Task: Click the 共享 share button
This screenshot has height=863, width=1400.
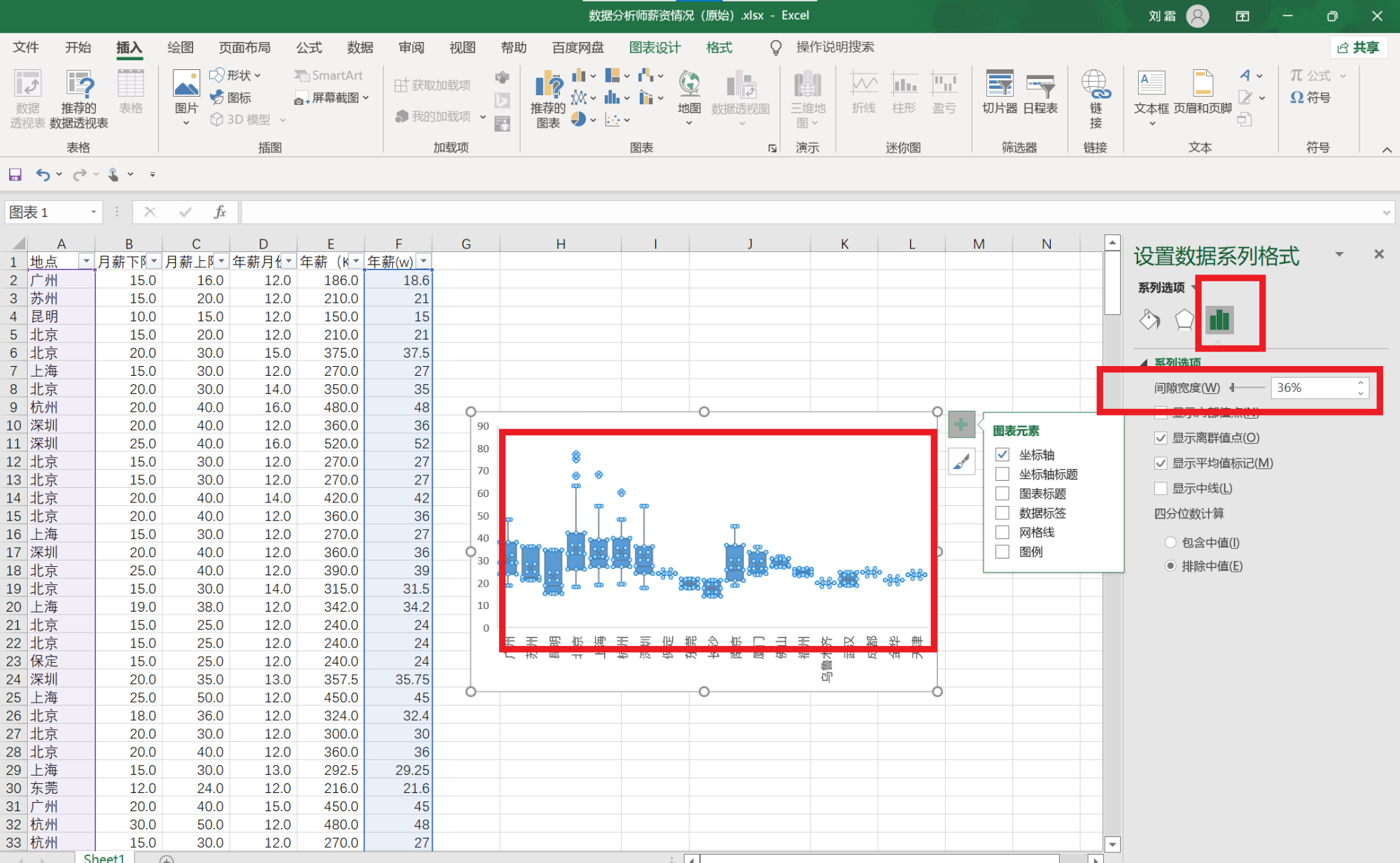Action: (x=1358, y=48)
